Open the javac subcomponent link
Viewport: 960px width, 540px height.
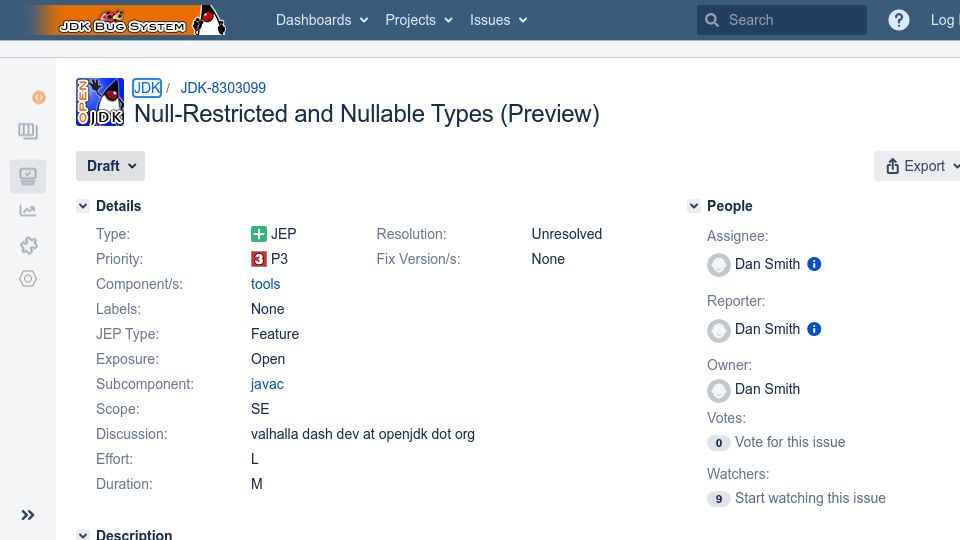267,384
